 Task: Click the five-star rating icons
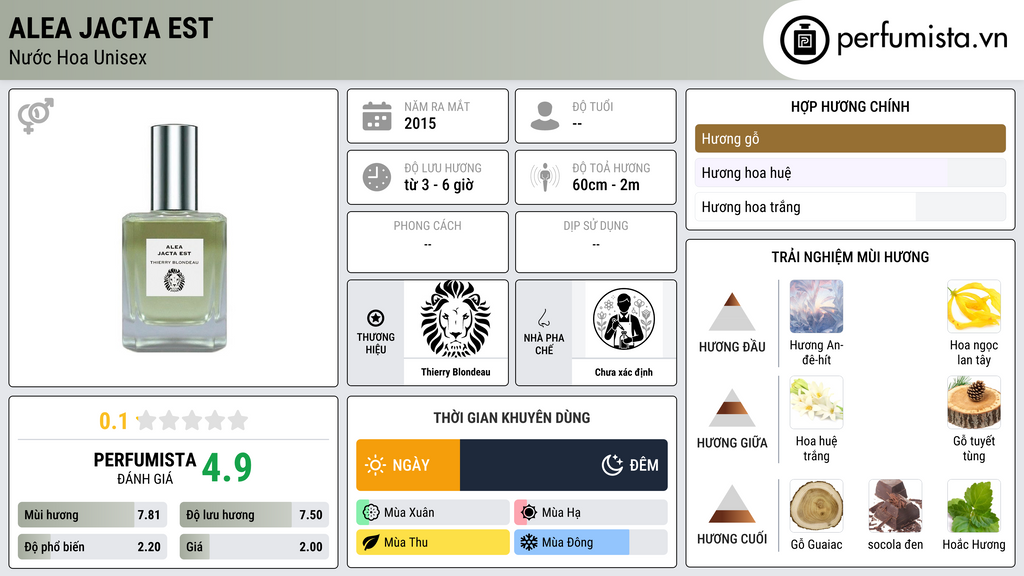click(193, 420)
